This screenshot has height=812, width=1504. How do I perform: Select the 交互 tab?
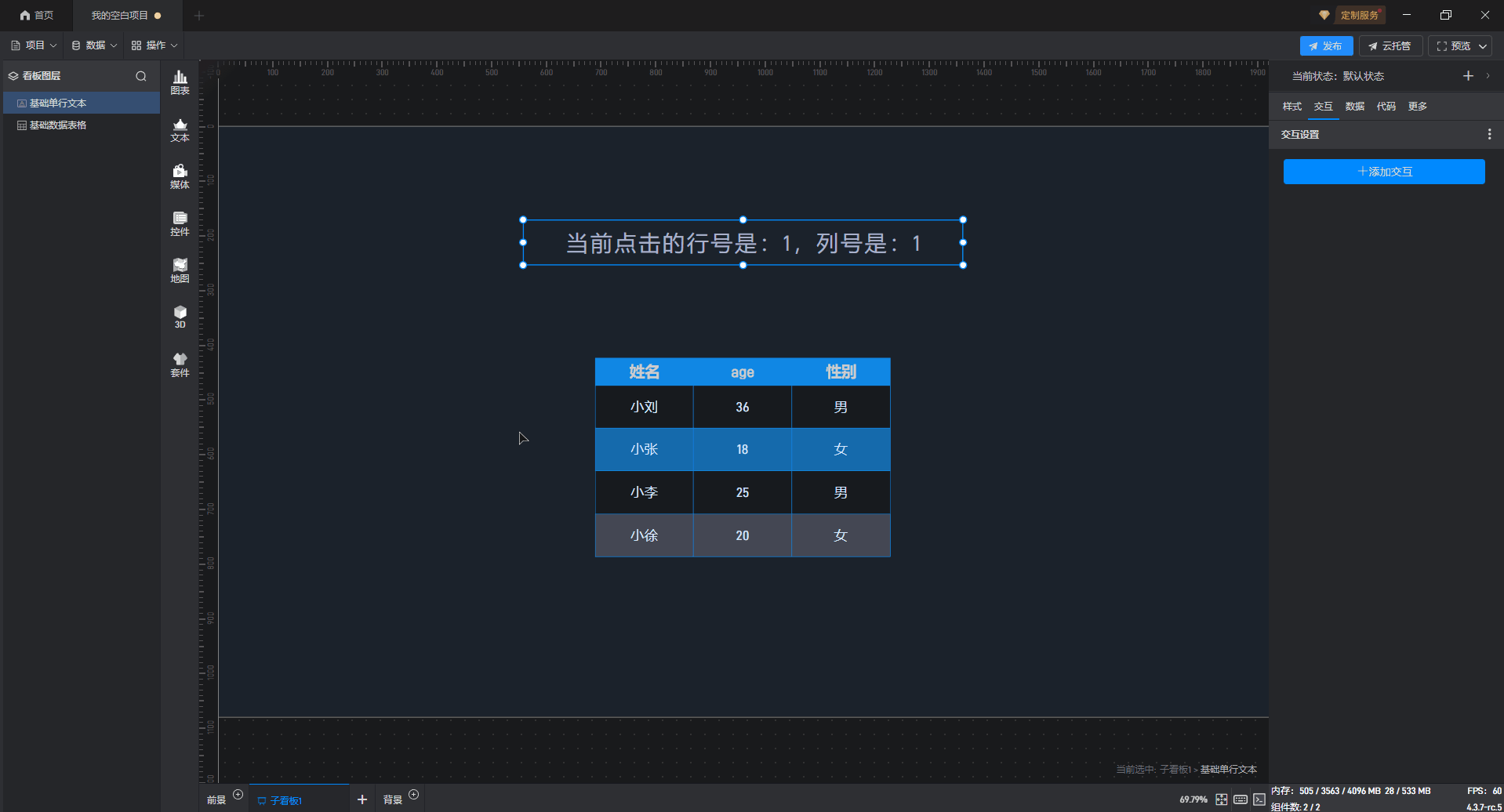(x=1323, y=107)
